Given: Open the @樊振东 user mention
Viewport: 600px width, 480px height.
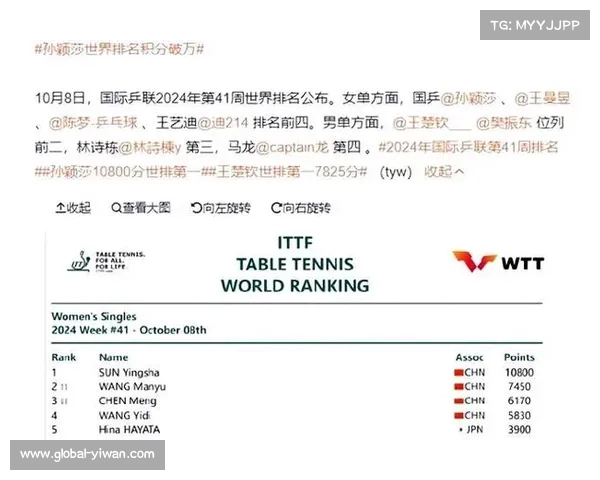Looking at the screenshot, I should [508, 123].
